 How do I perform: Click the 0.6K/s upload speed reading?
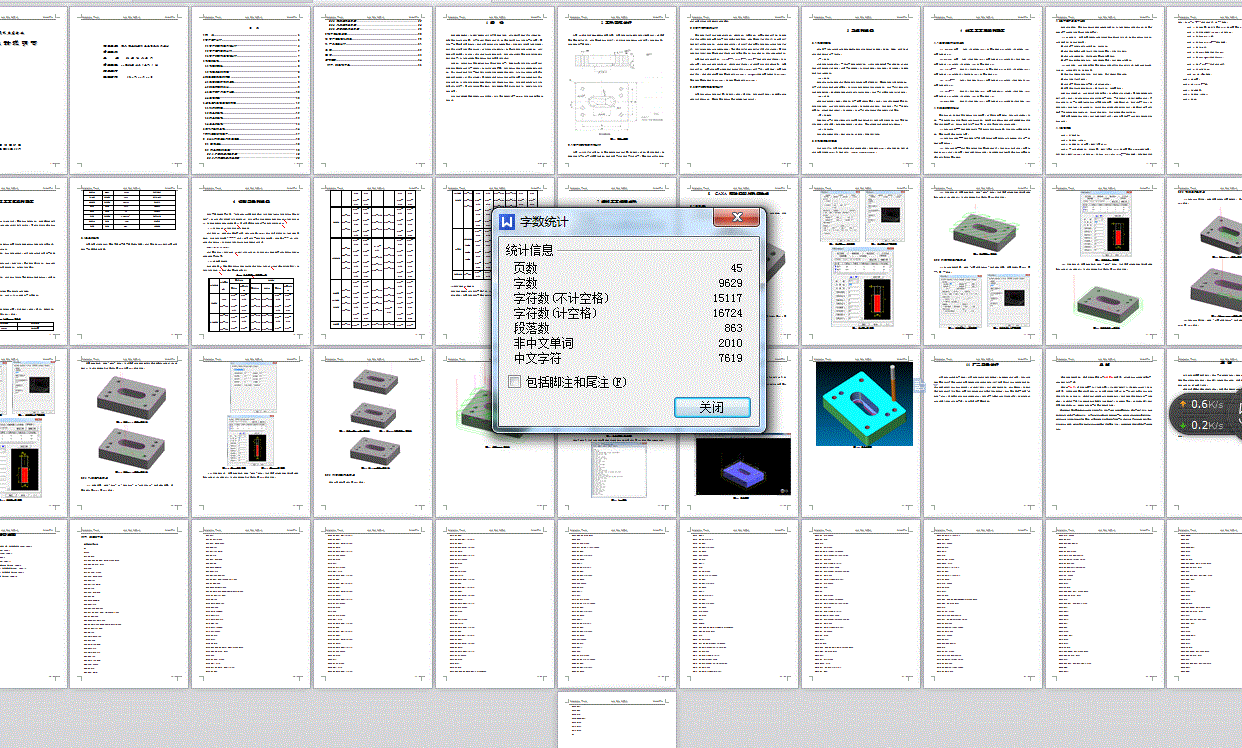[x=1208, y=404]
